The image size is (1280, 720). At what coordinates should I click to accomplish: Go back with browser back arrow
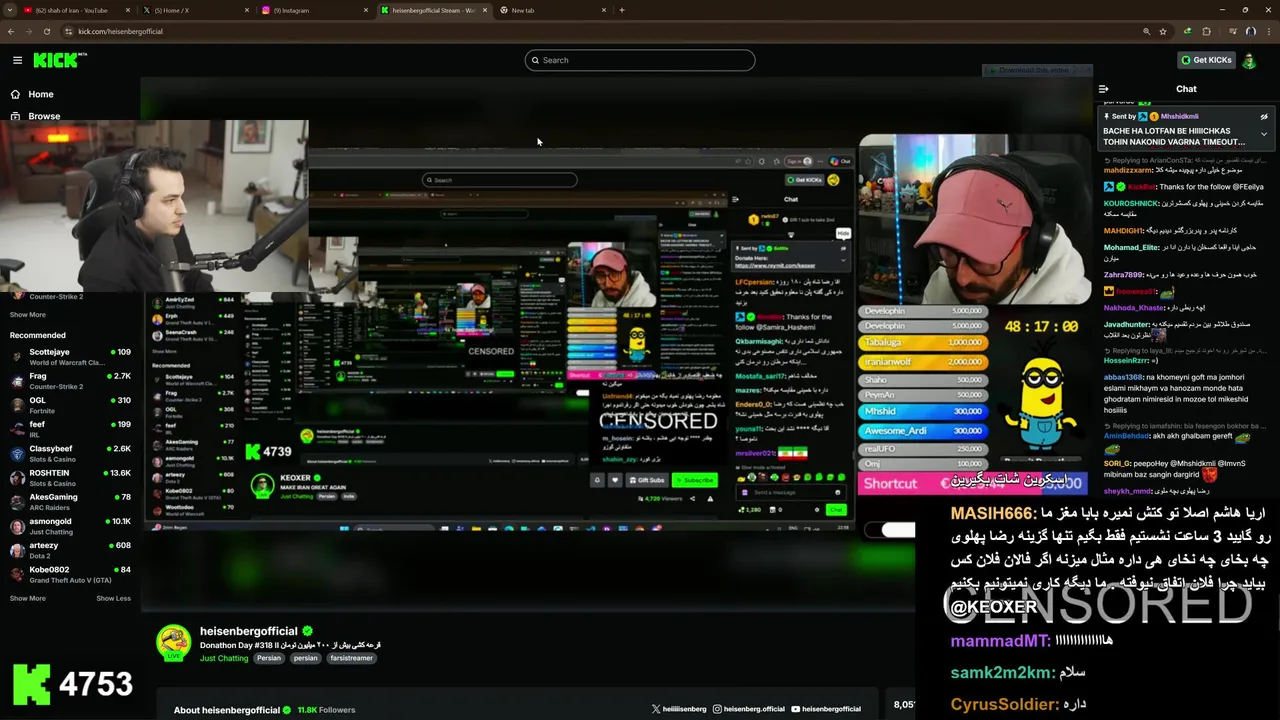click(x=11, y=31)
